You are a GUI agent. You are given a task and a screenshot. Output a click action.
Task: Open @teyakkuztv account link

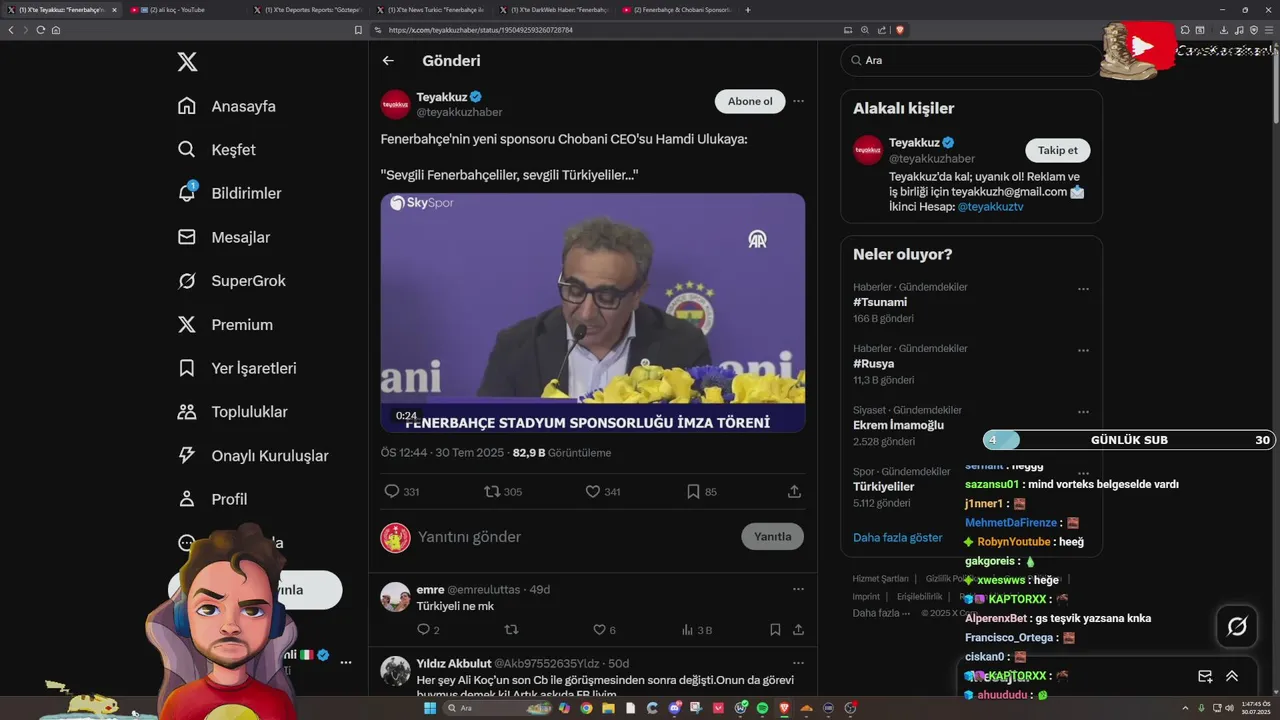[x=990, y=207]
